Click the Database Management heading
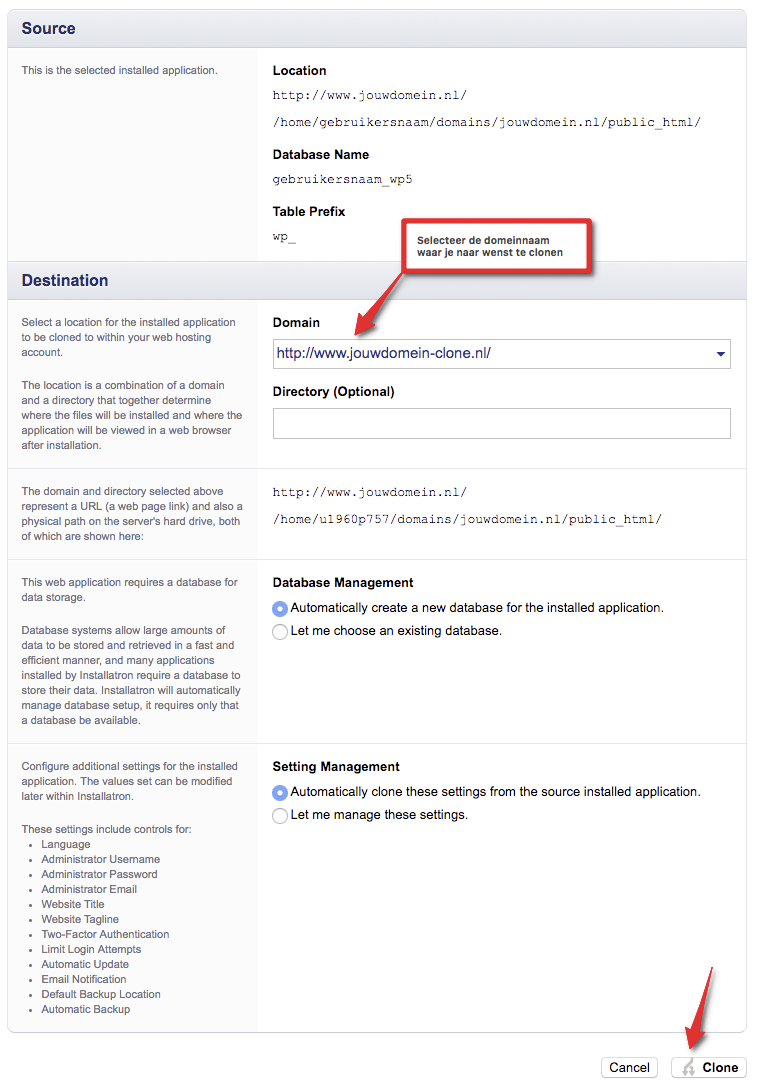This screenshot has width=760, height=1091. click(x=343, y=583)
